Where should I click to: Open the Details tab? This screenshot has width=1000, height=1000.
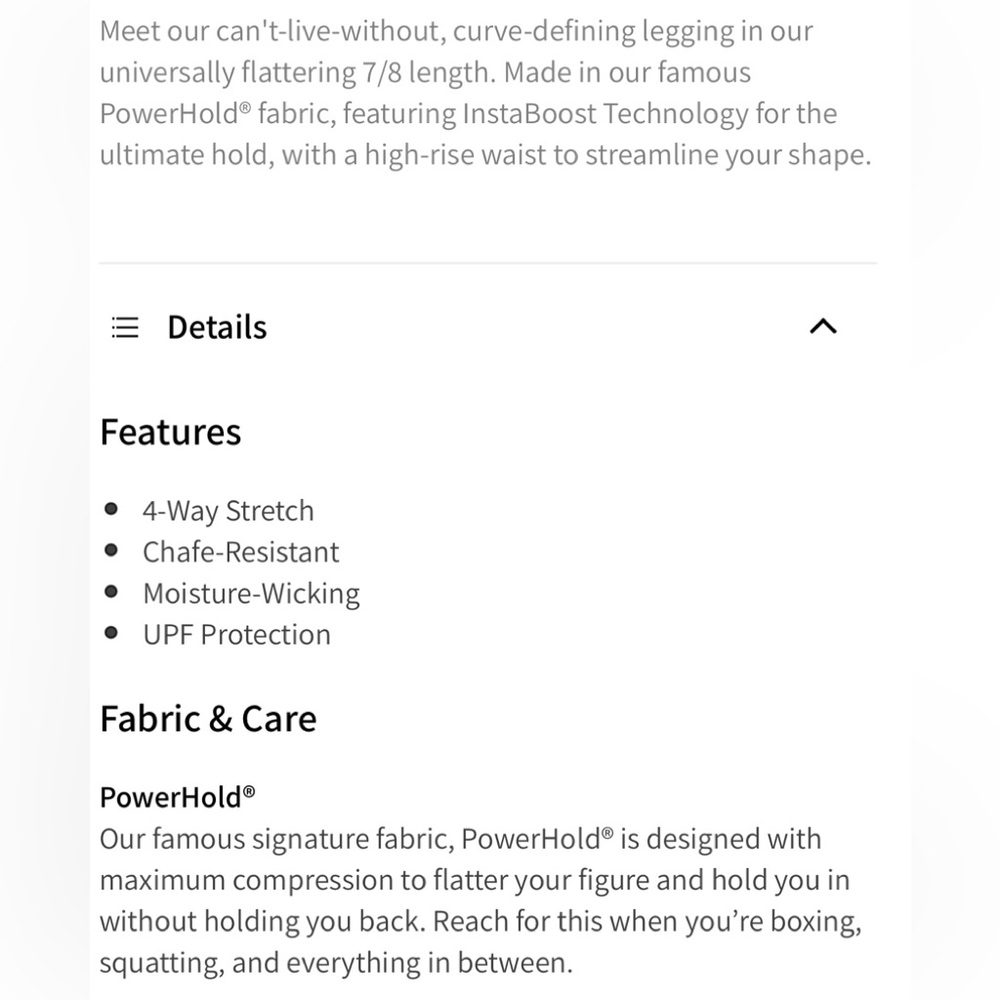pyautogui.click(x=216, y=326)
